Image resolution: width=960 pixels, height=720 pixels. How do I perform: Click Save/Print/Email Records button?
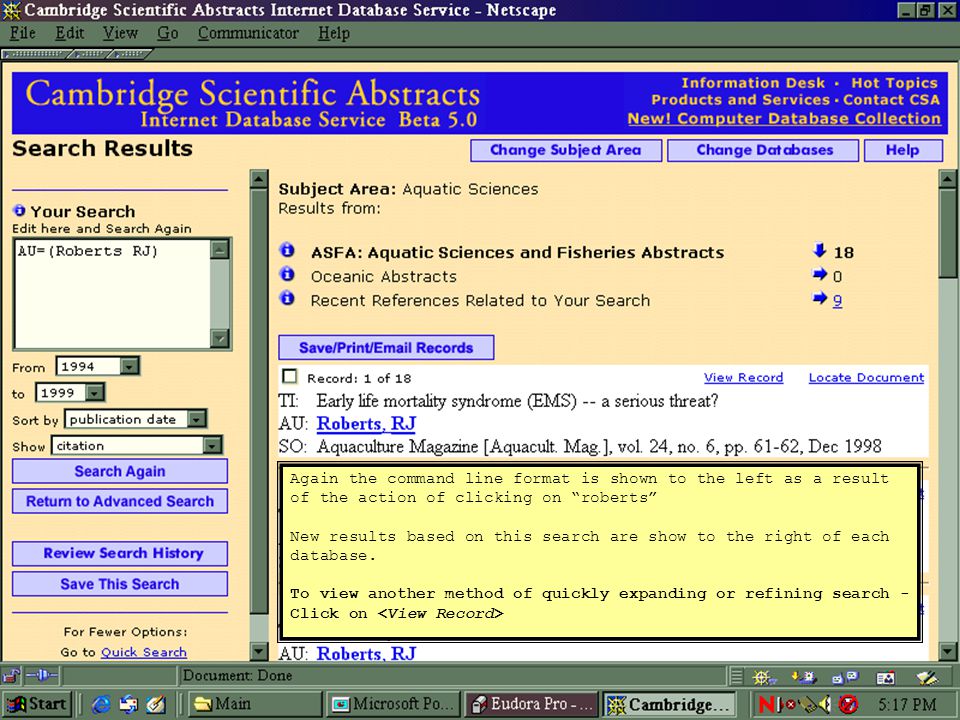pyautogui.click(x=386, y=348)
